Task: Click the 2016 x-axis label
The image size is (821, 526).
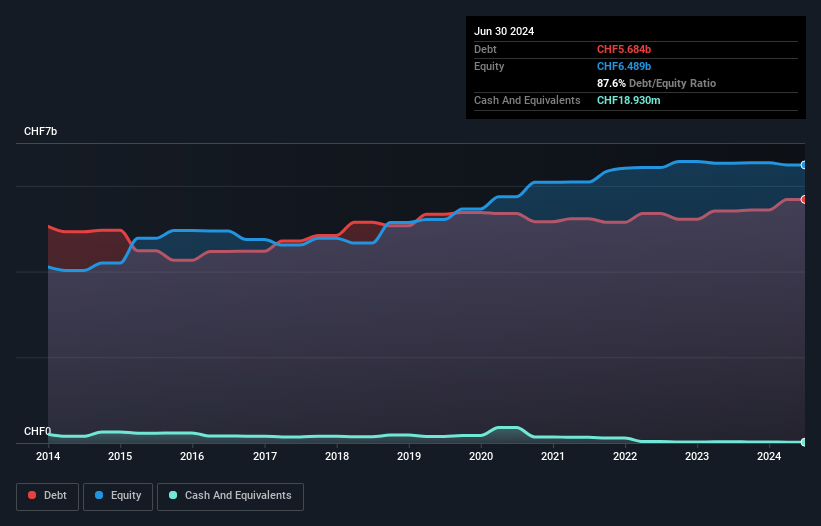Action: (192, 456)
